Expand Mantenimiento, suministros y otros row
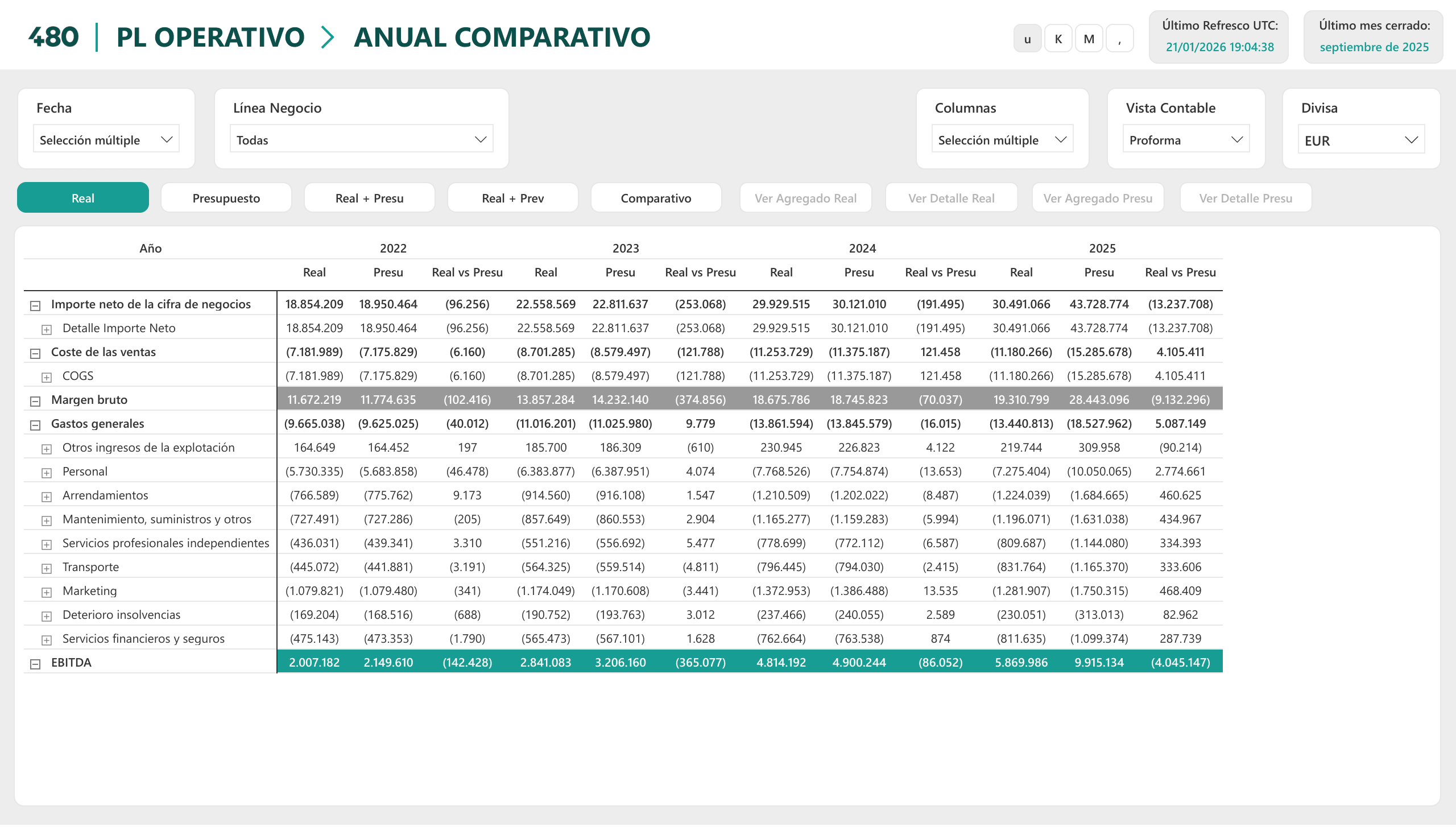This screenshot has width=1456, height=831. pyautogui.click(x=47, y=522)
